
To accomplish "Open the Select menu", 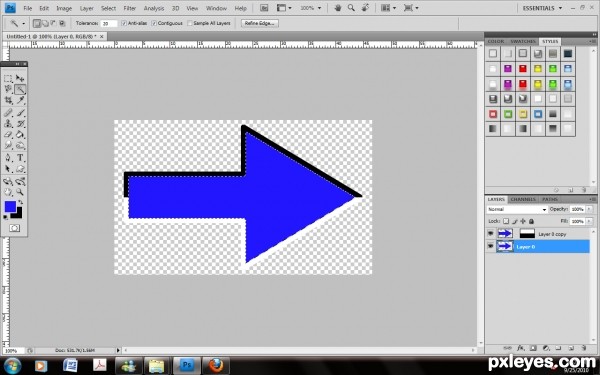I will (x=108, y=8).
